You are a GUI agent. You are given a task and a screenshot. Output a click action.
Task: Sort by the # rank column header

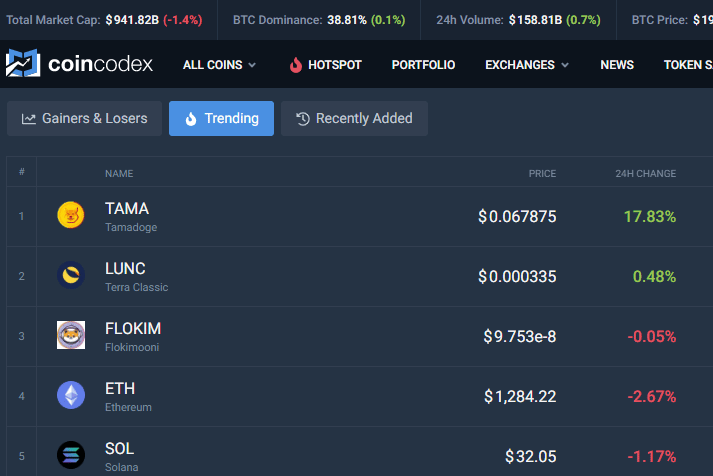pos(21,172)
